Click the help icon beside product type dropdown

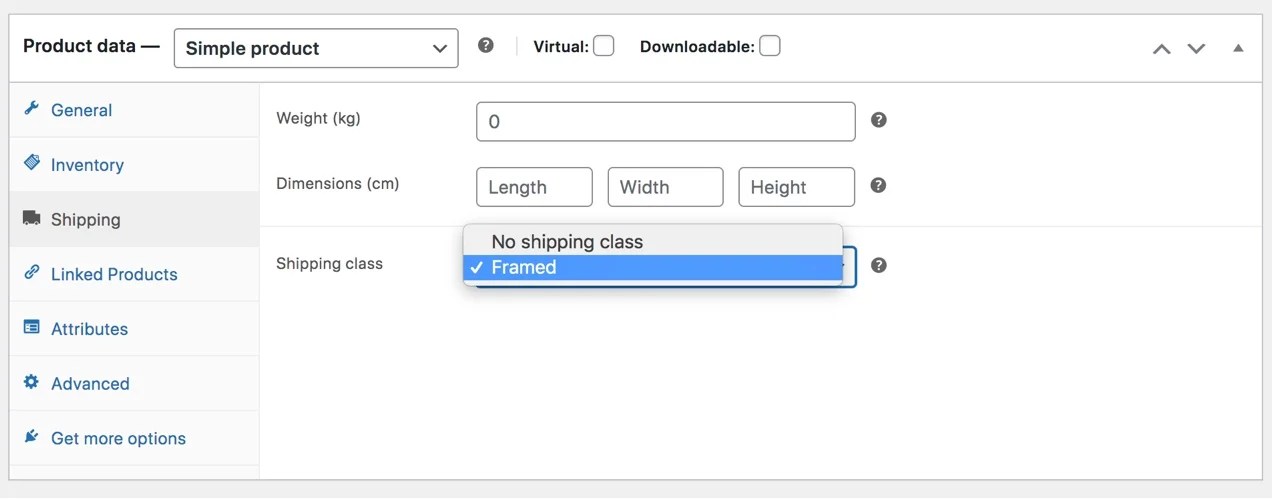tap(486, 46)
